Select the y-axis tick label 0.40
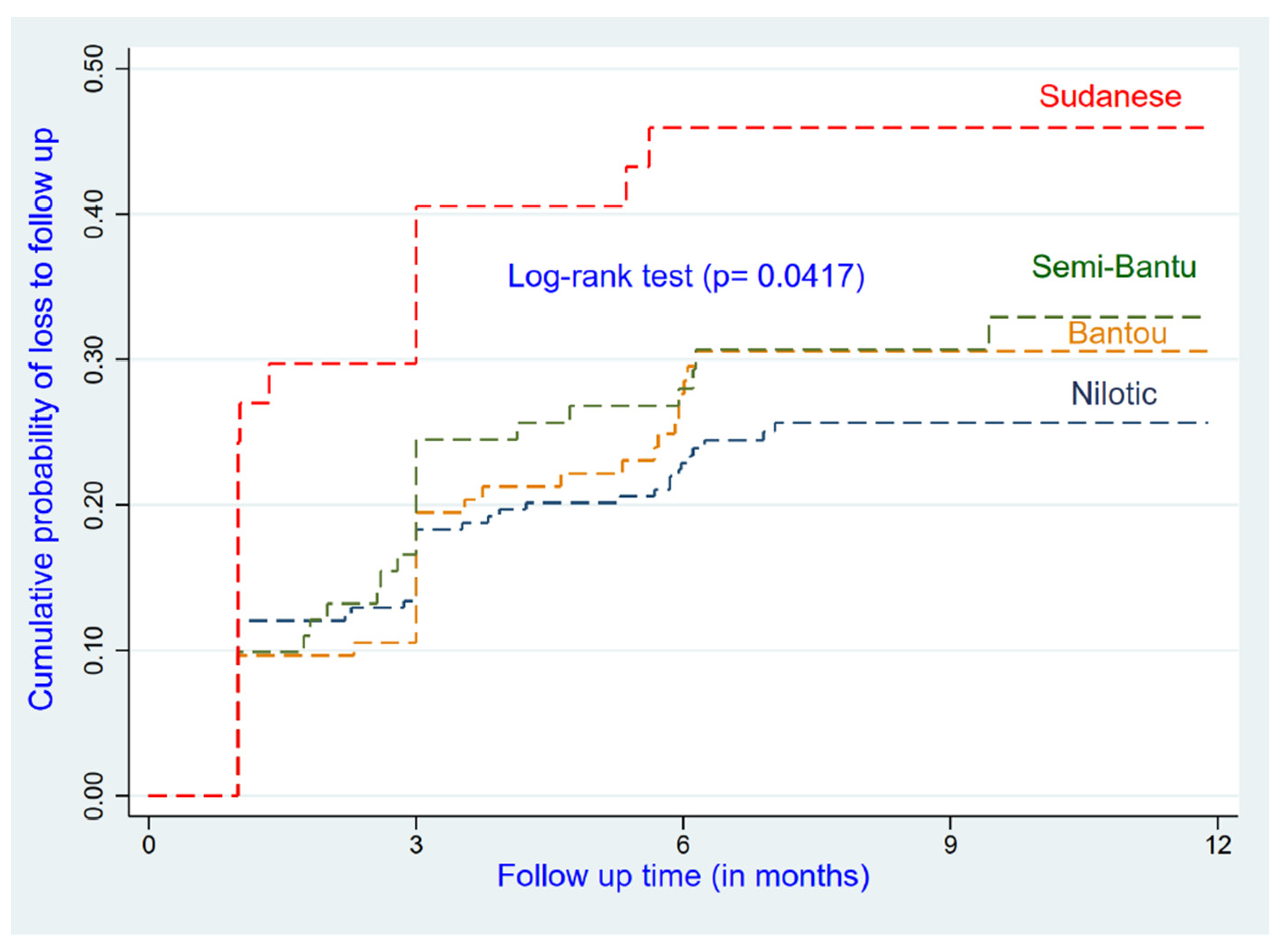 click(x=93, y=215)
